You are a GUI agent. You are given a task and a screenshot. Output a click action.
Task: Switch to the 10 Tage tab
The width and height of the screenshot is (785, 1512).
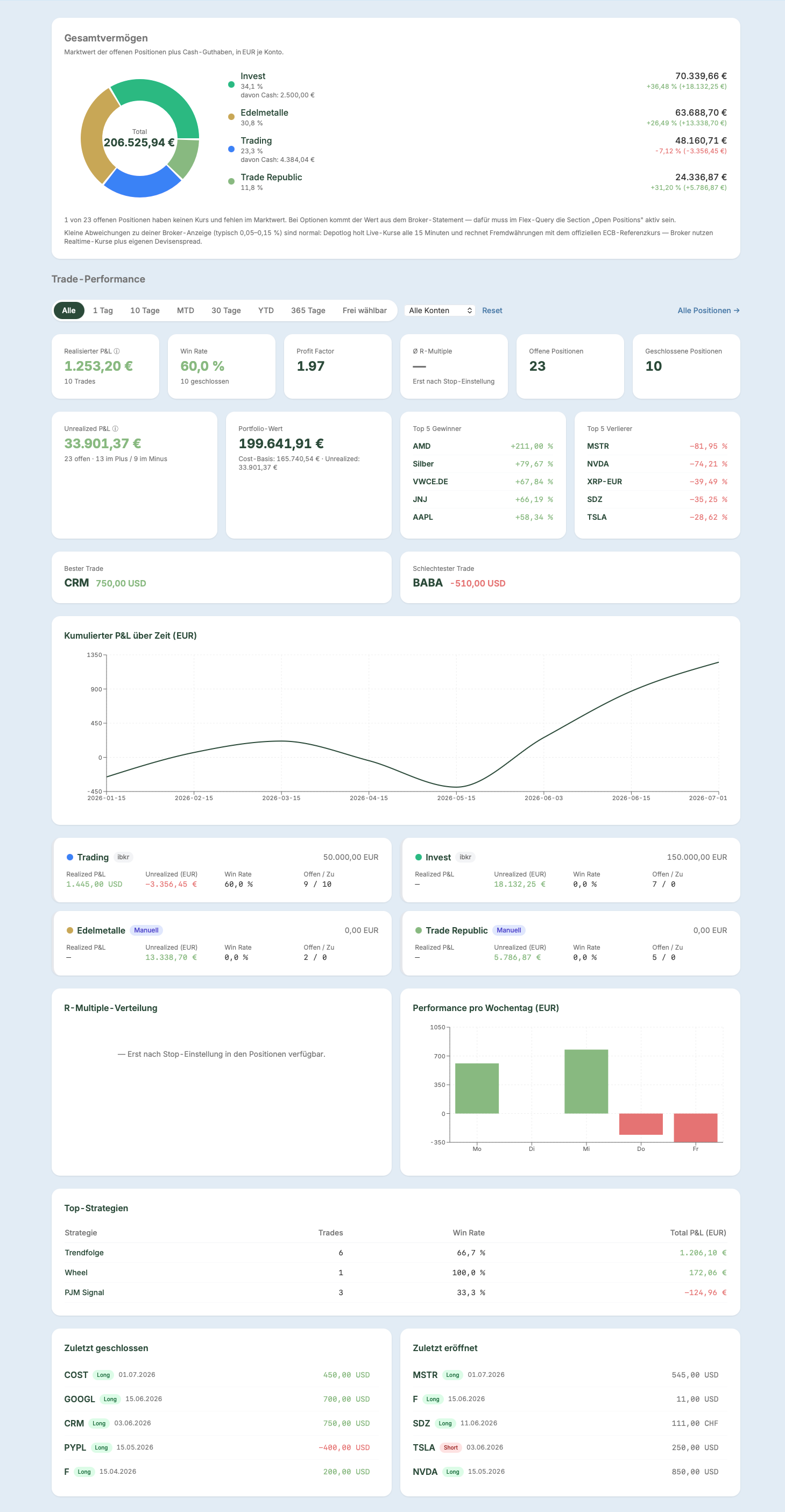coord(145,310)
